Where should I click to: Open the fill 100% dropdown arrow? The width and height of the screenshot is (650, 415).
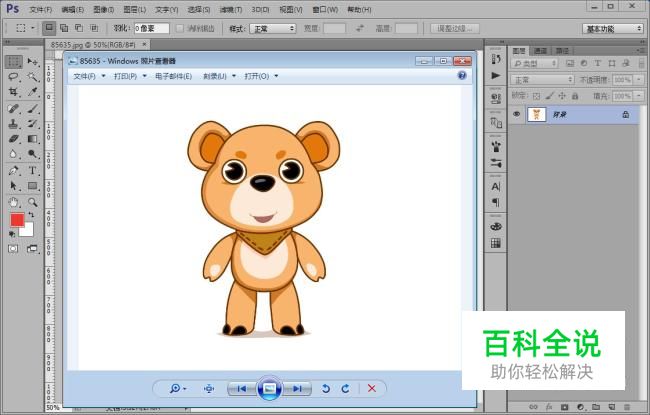639,96
